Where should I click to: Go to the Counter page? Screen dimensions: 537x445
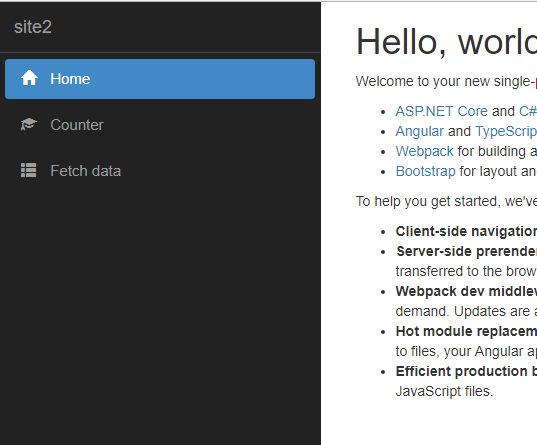point(160,125)
